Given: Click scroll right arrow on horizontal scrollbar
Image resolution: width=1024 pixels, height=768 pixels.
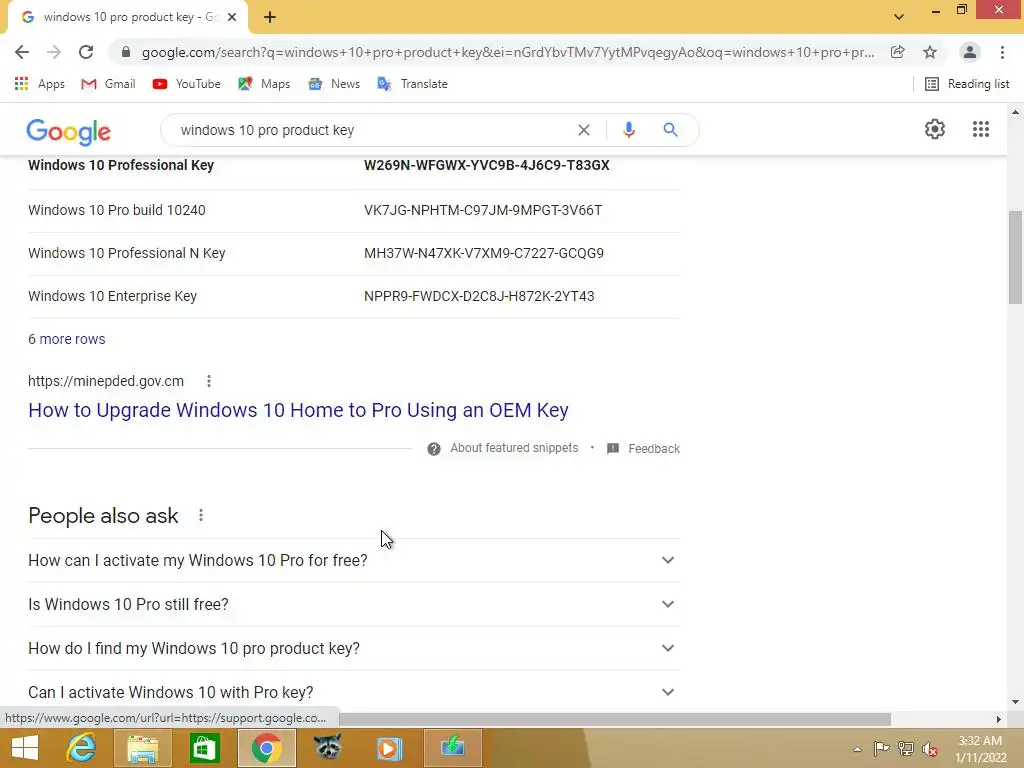Looking at the screenshot, I should 999,719.
